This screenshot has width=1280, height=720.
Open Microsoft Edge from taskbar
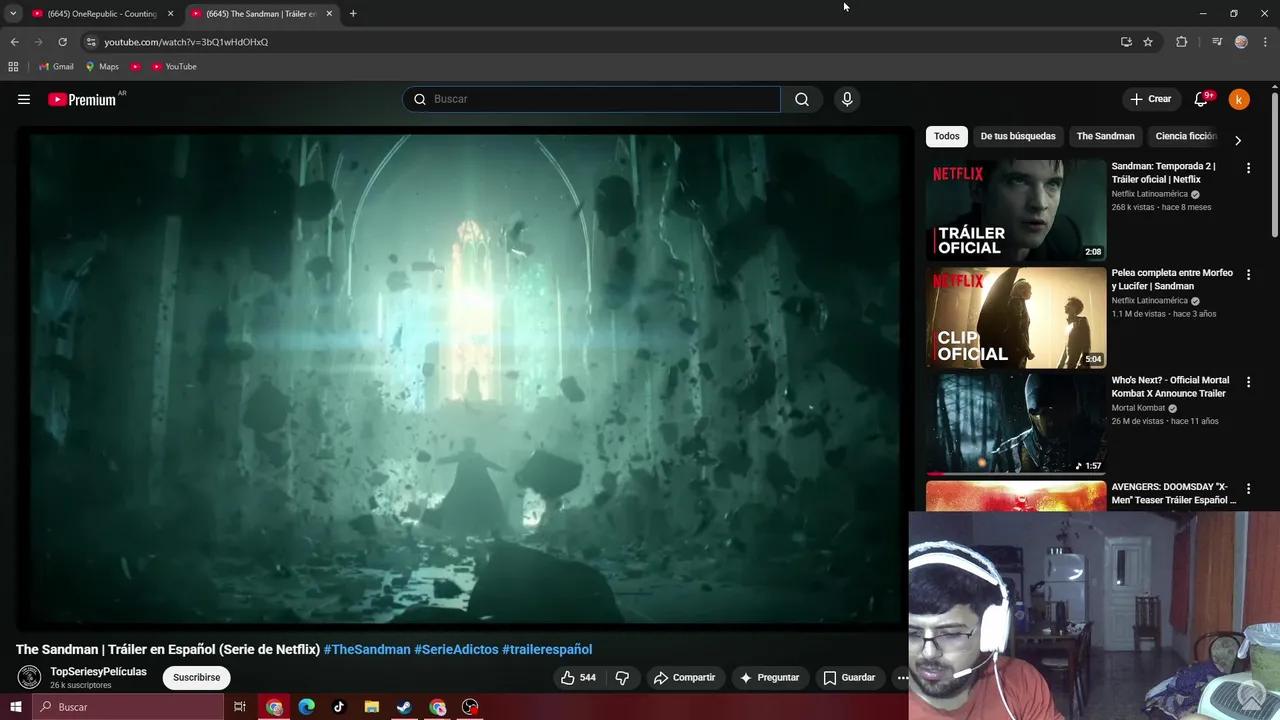(307, 707)
